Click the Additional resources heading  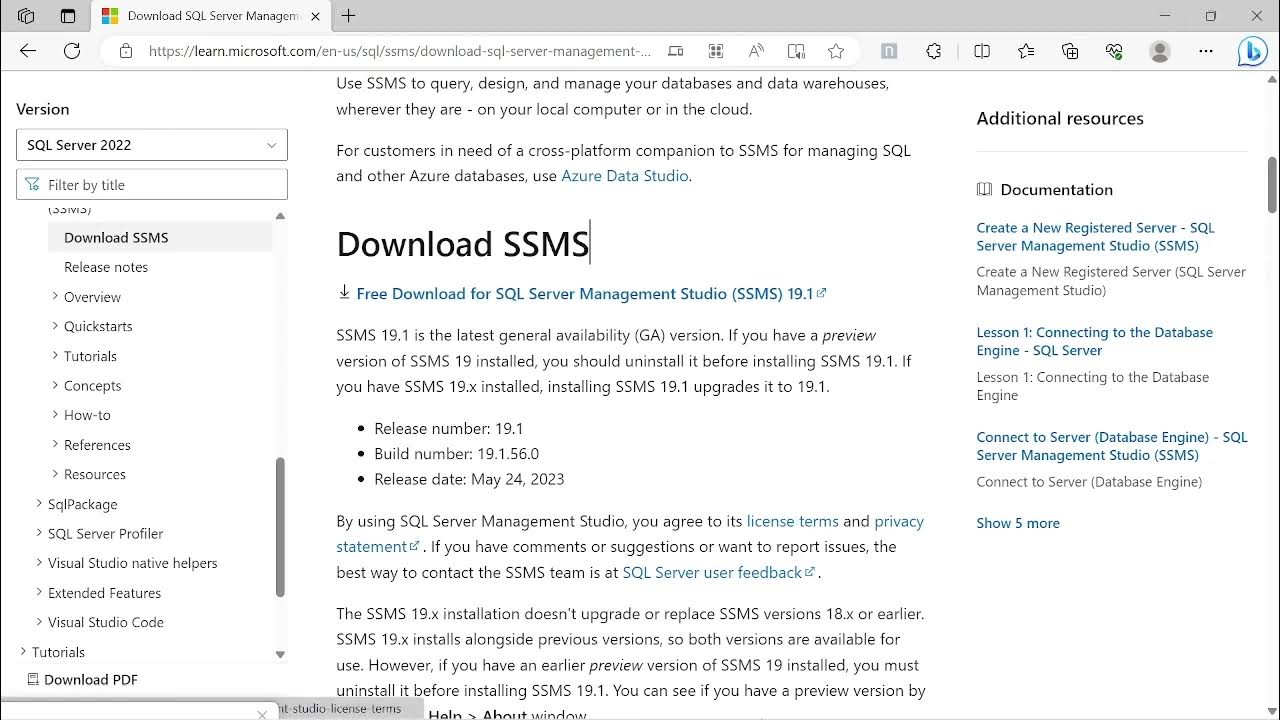tap(1060, 118)
